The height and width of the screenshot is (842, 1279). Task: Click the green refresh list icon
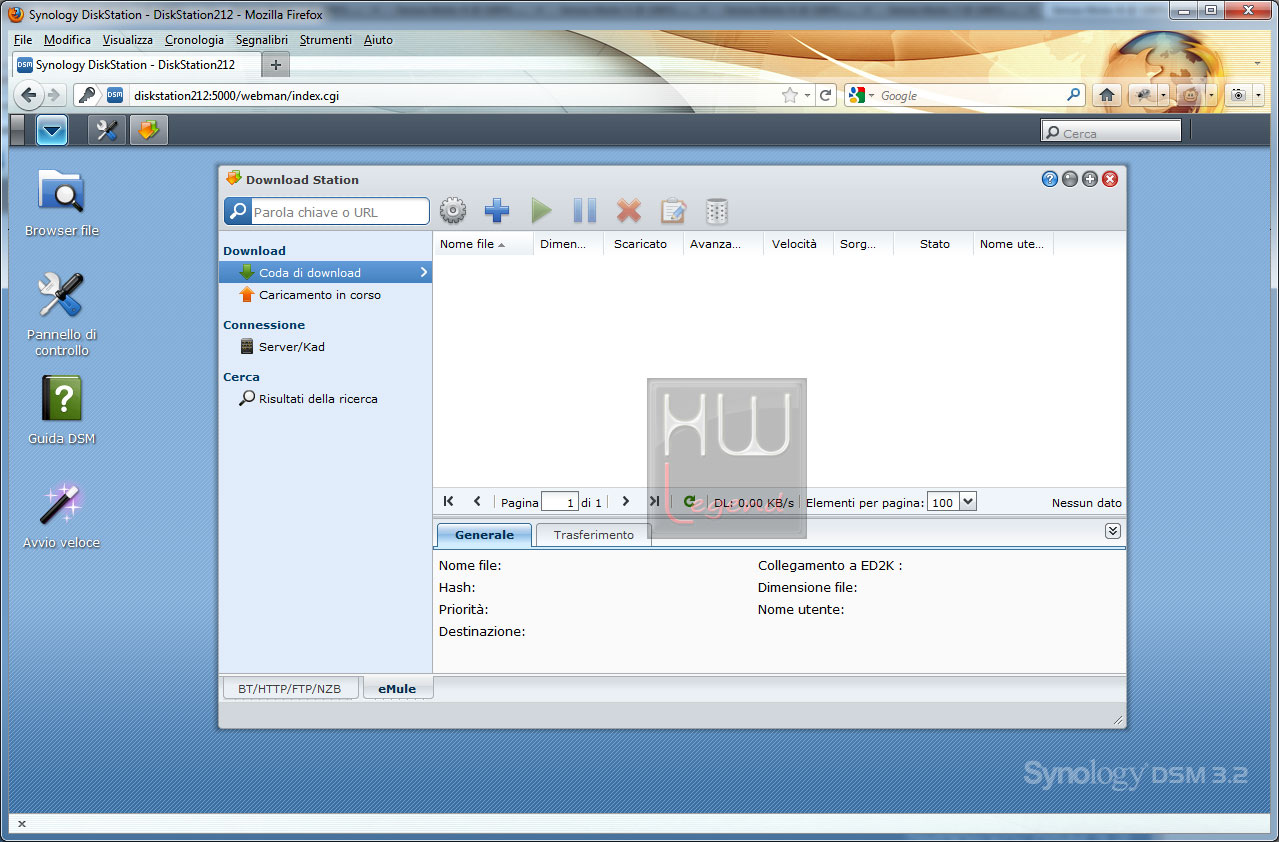[690, 502]
